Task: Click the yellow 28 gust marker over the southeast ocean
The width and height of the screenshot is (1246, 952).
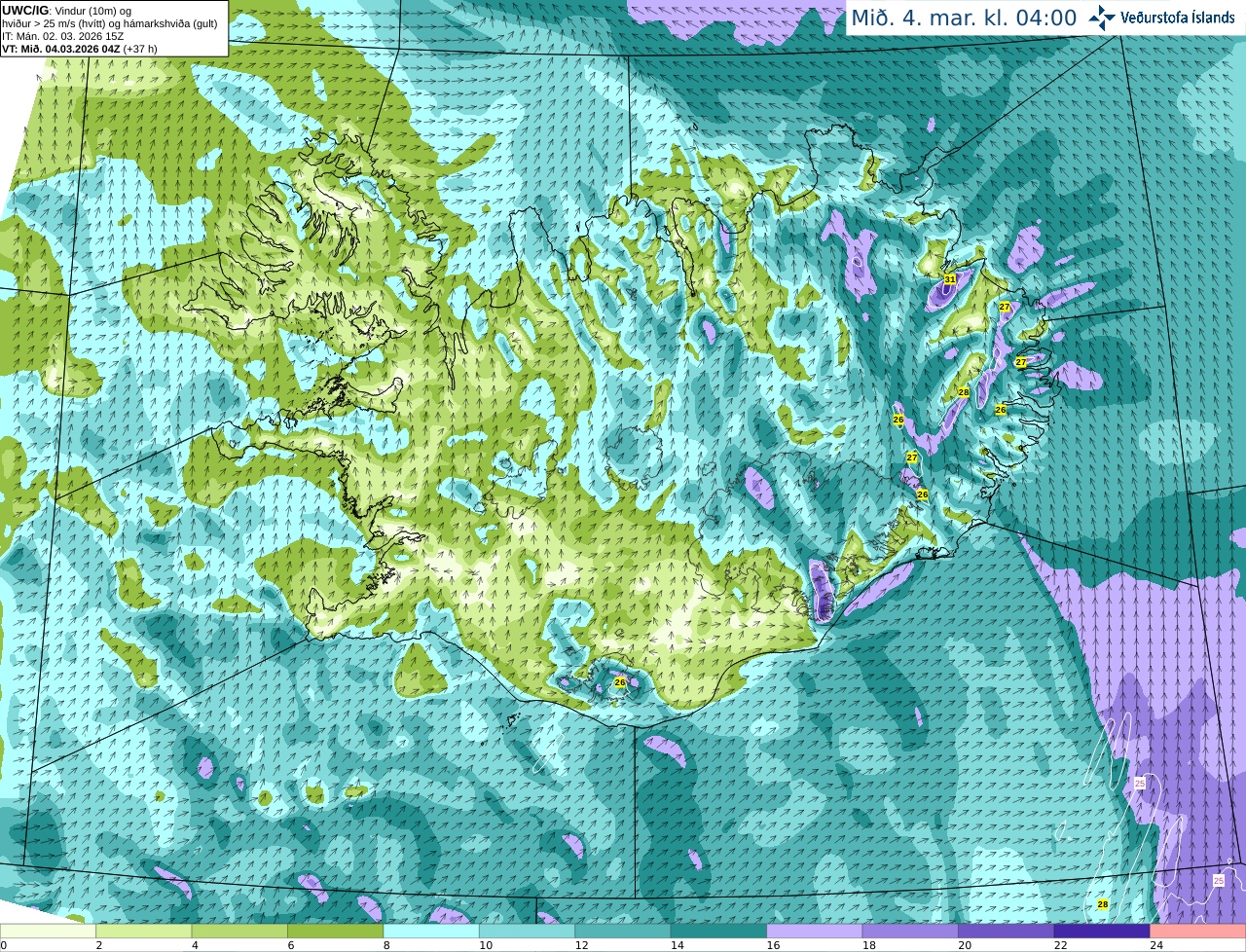Action: tap(1103, 904)
